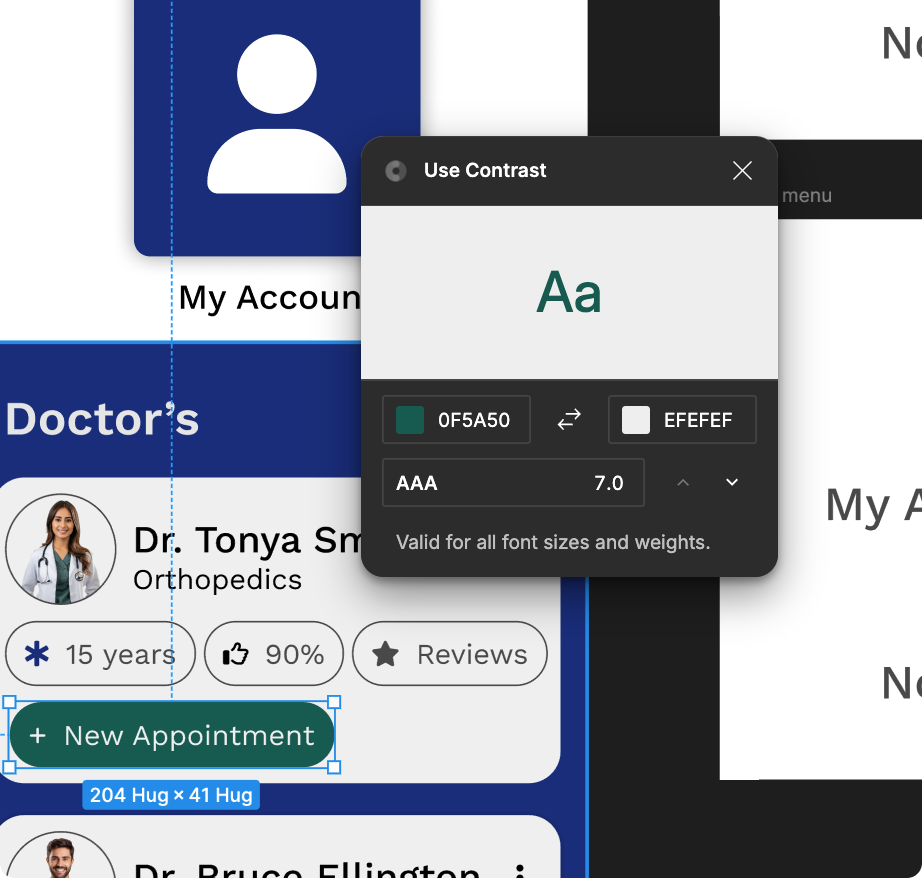Image resolution: width=922 pixels, height=878 pixels.
Task: Click the Orthopedics specialty text
Action: [x=218, y=580]
